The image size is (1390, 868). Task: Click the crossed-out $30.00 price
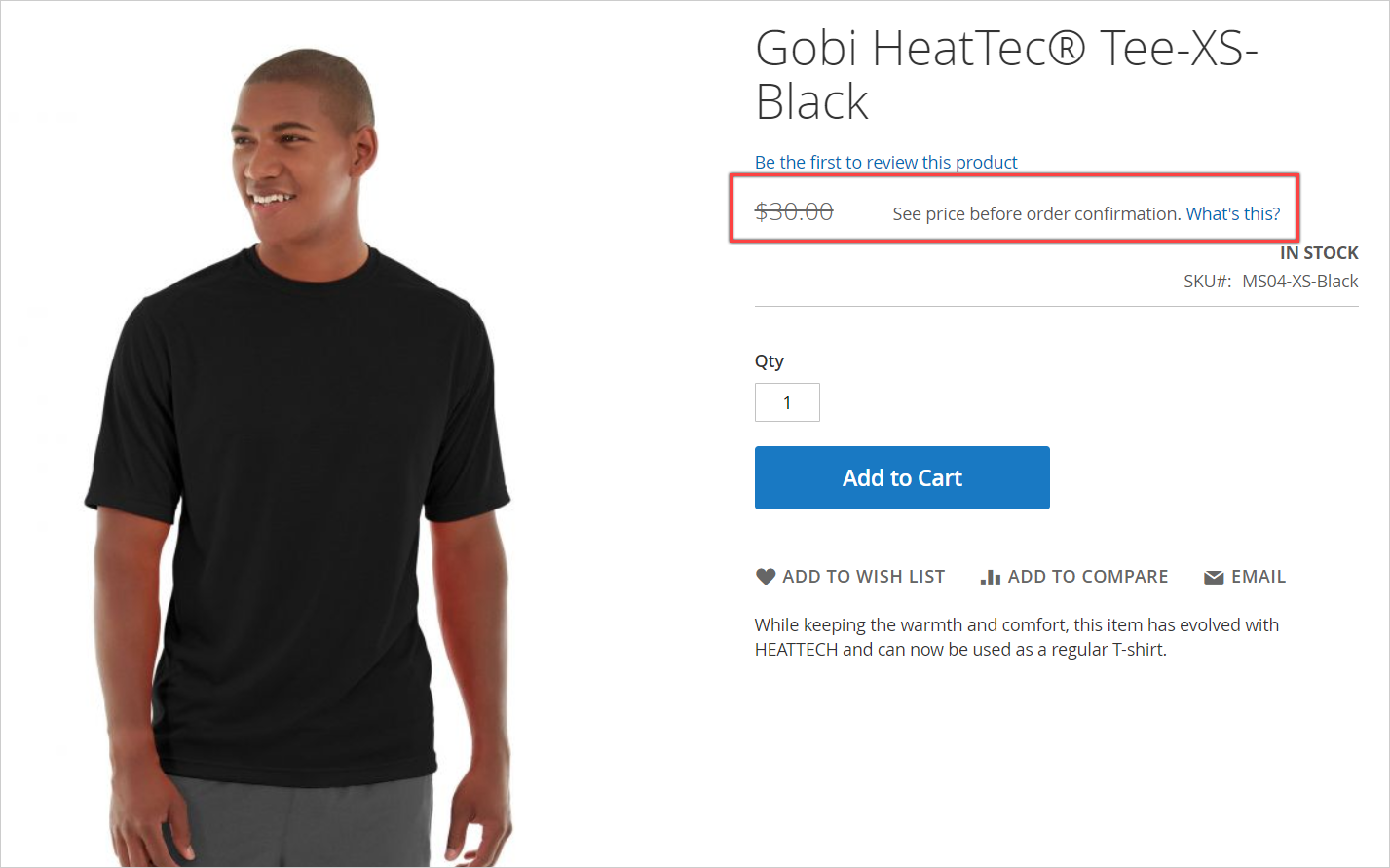[x=794, y=211]
